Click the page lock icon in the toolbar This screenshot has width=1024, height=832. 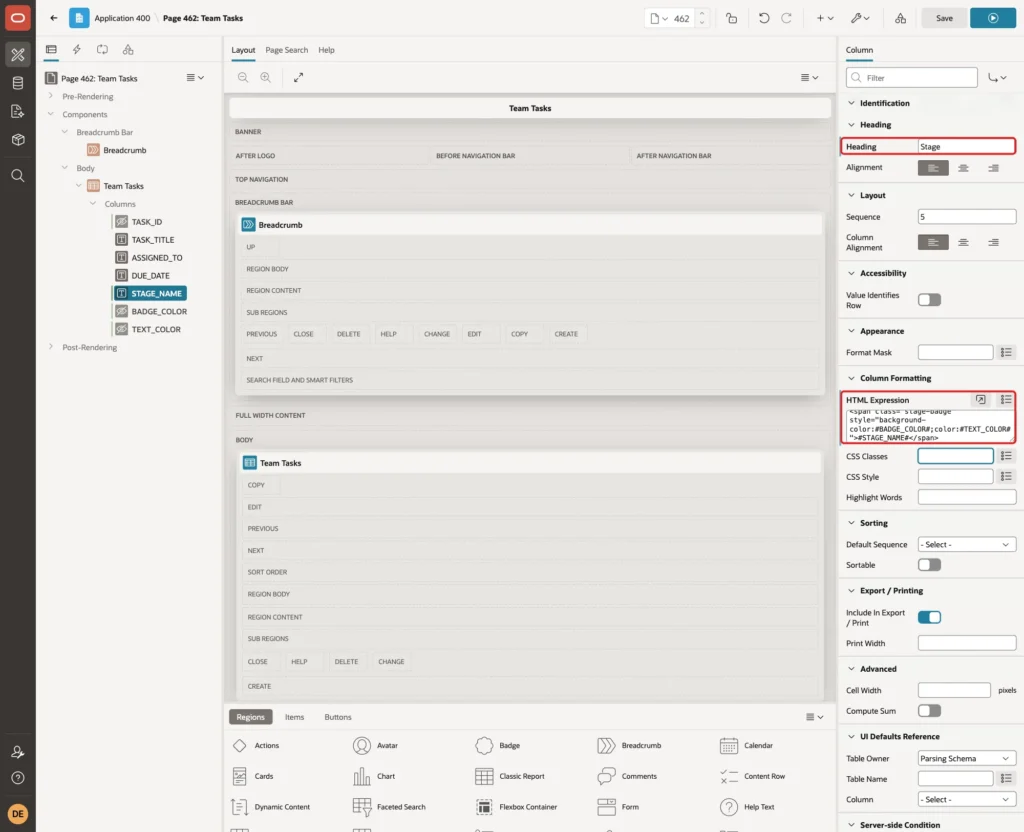click(731, 18)
